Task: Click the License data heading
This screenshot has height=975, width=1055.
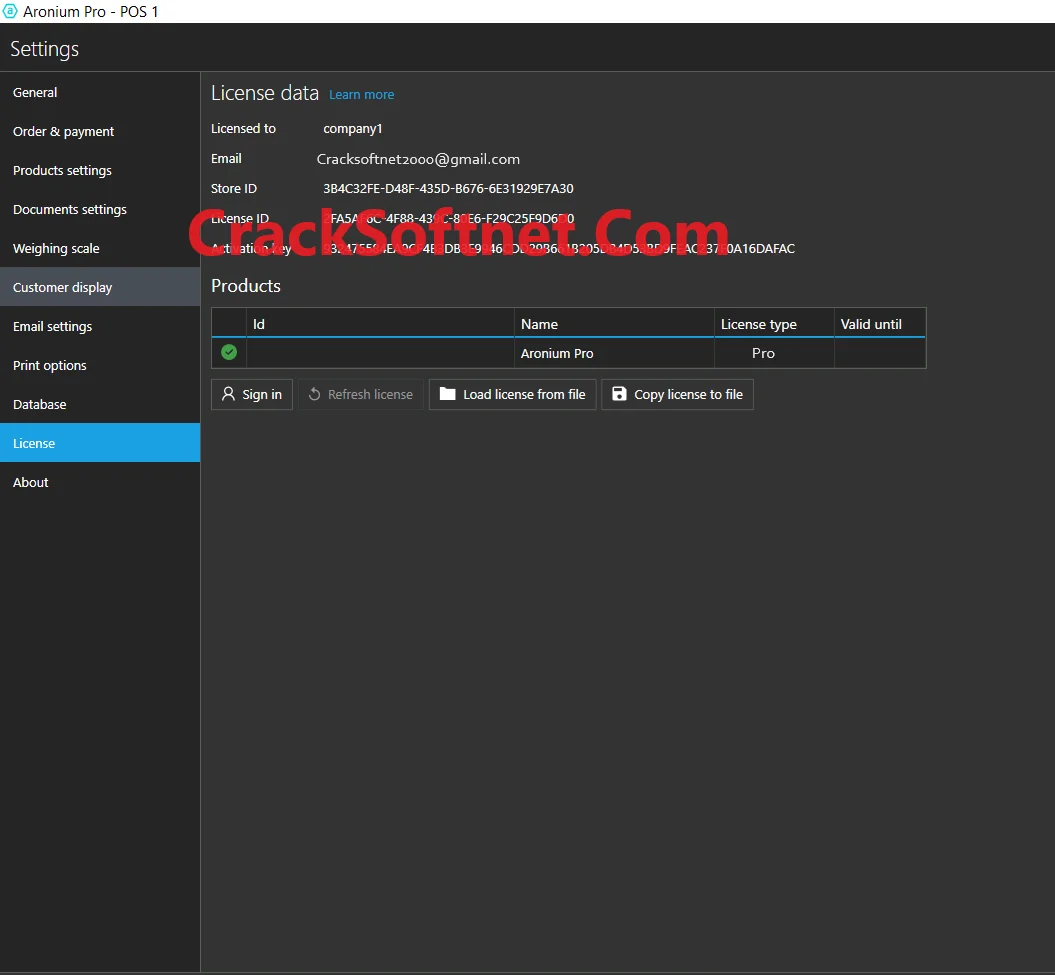Action: (x=264, y=93)
